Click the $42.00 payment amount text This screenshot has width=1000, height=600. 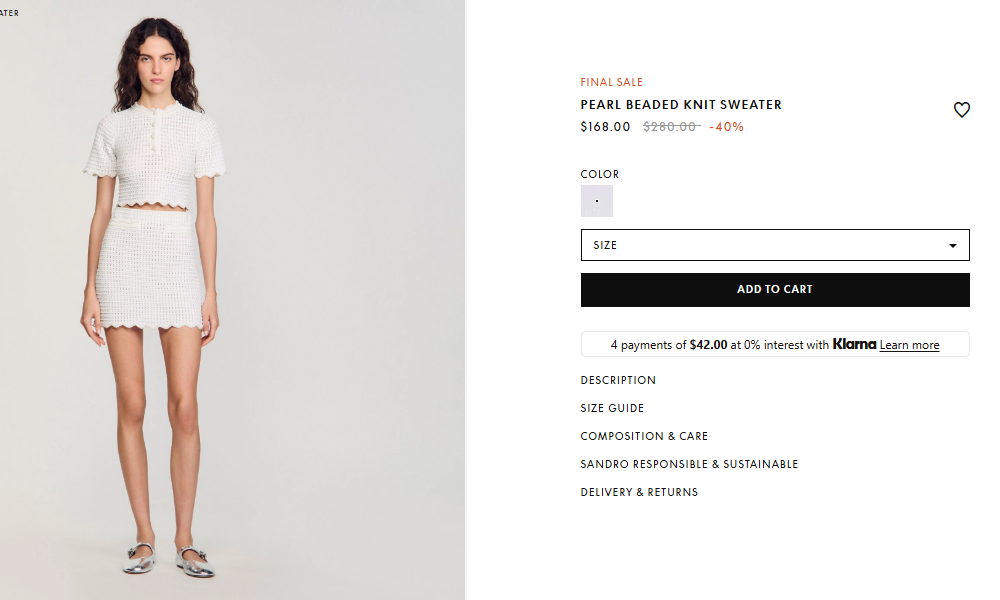[x=708, y=345]
